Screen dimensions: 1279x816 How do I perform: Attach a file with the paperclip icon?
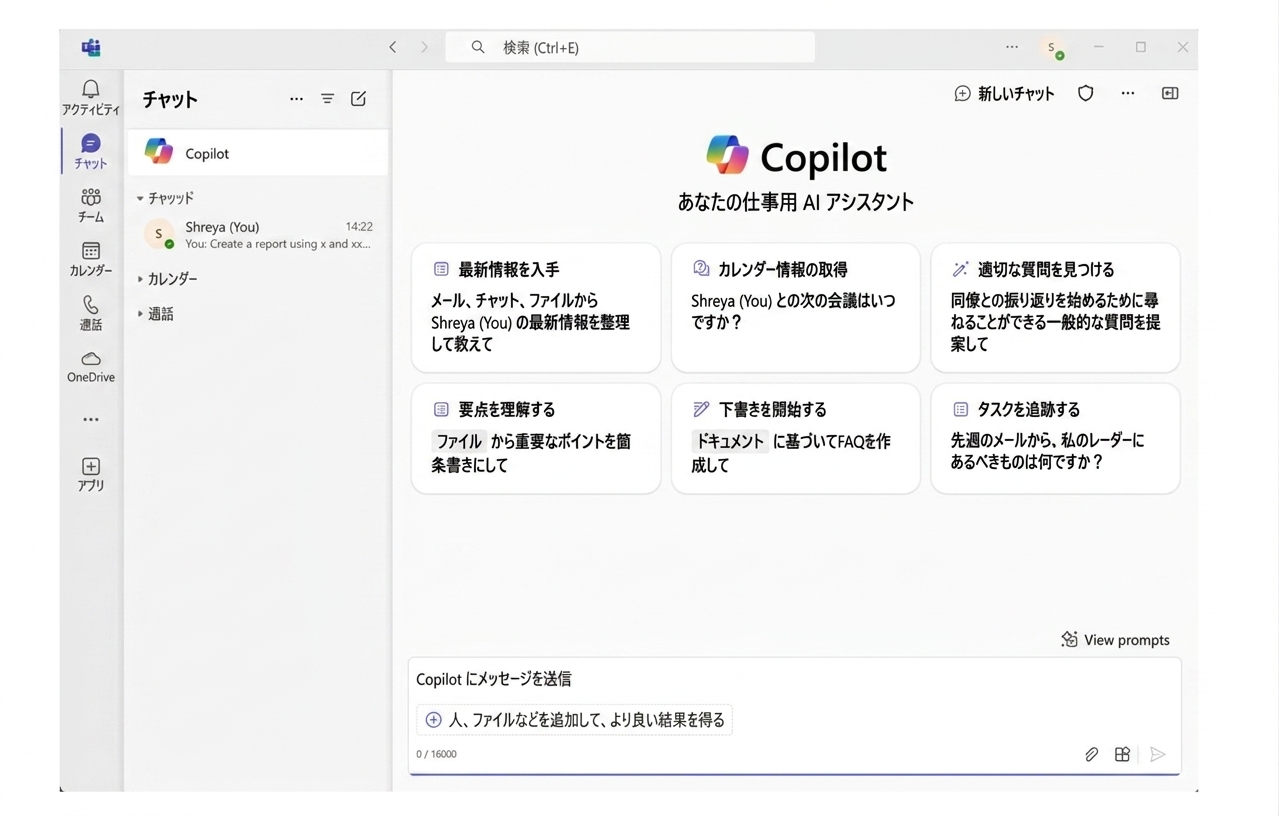point(1092,754)
